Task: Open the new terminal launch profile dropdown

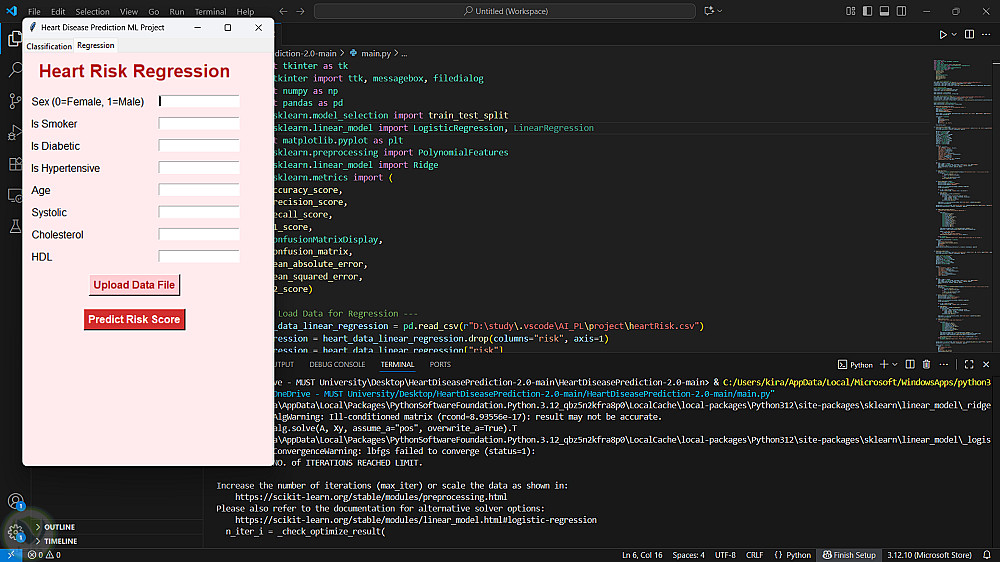Action: pos(895,365)
